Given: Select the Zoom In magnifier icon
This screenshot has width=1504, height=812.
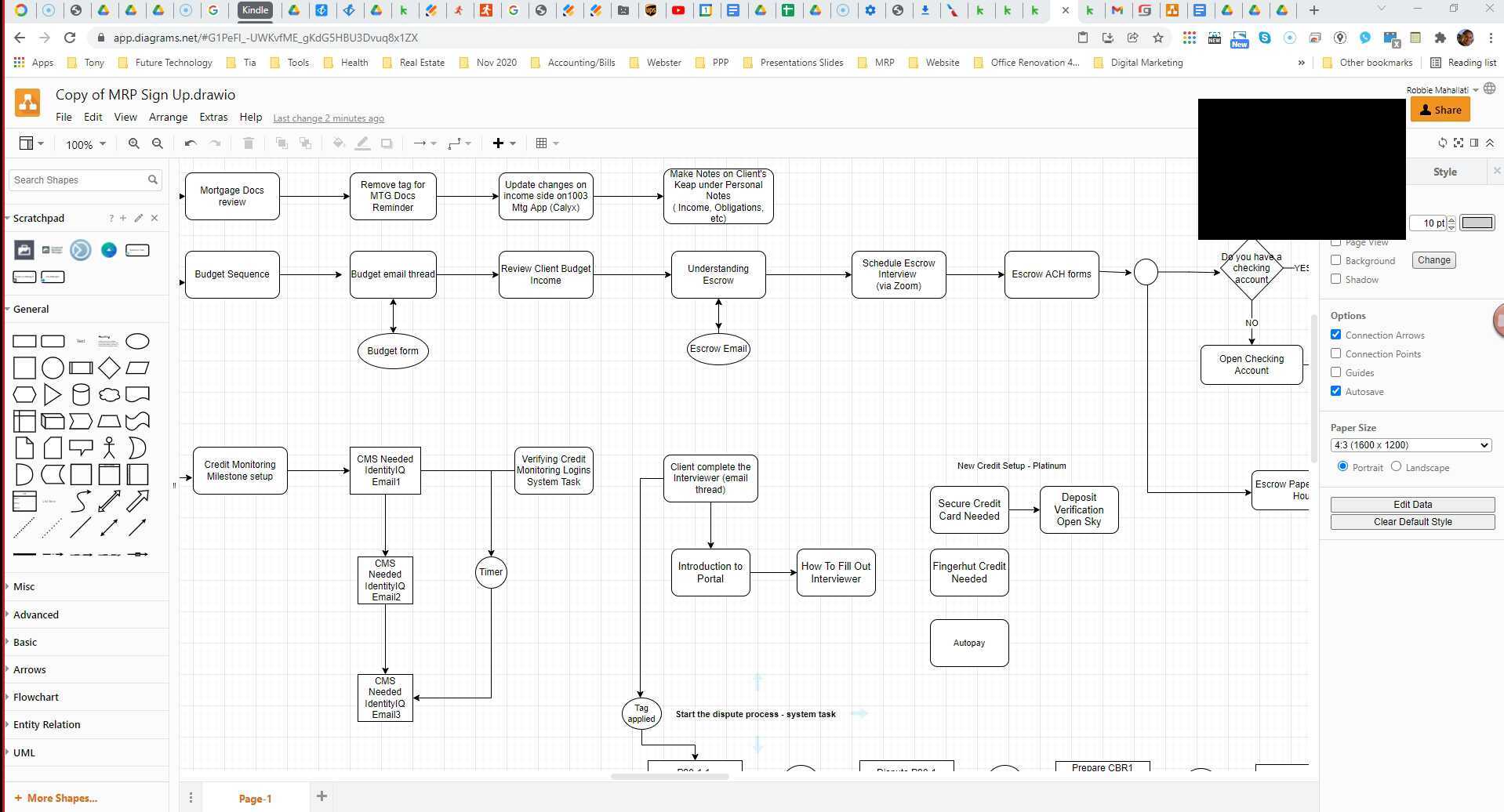Looking at the screenshot, I should click(x=134, y=143).
